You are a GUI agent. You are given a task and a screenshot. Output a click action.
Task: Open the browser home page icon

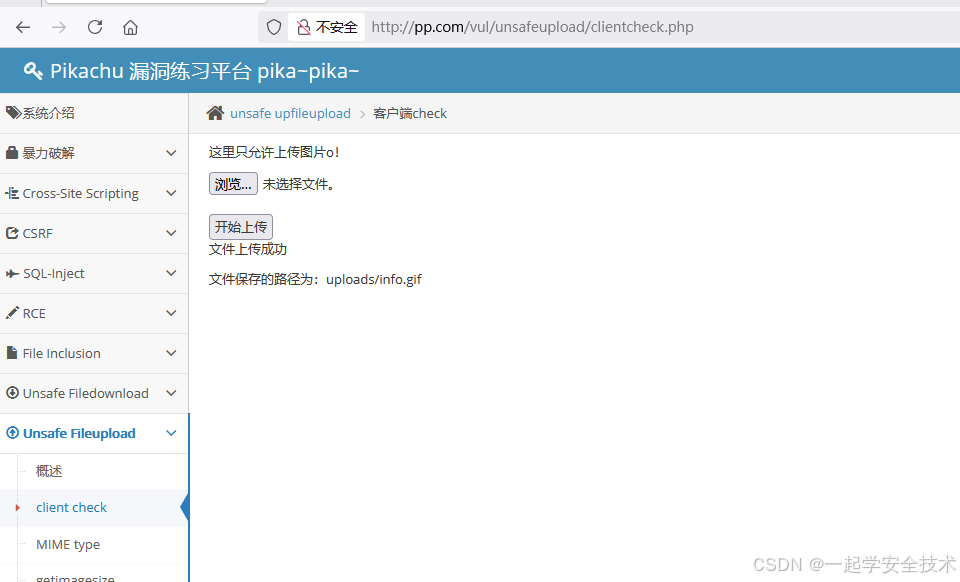(130, 28)
